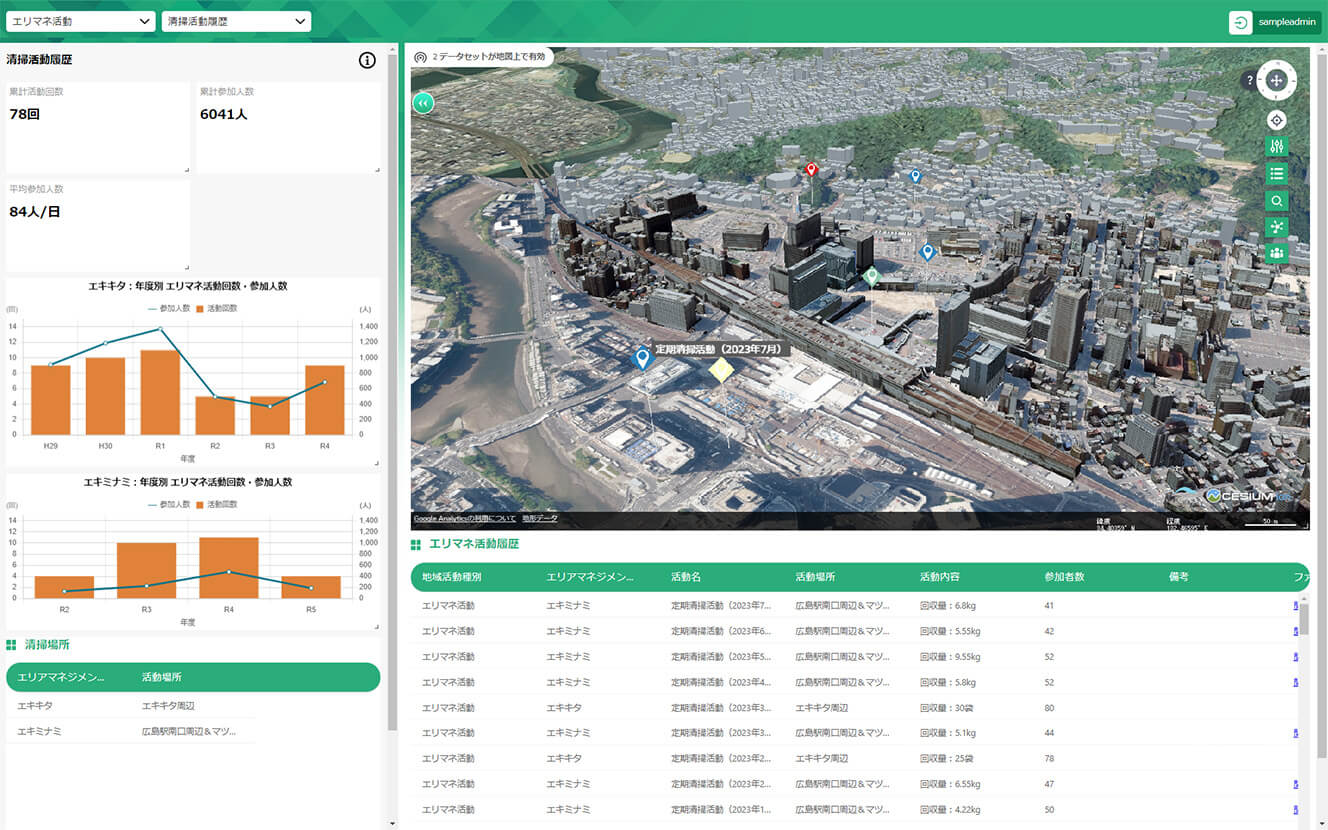
Task: Click the magnifier search icon on map
Action: (x=1276, y=201)
